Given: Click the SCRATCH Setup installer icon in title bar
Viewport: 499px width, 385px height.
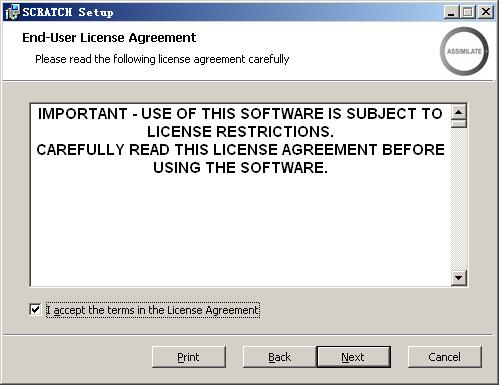Looking at the screenshot, I should point(12,12).
